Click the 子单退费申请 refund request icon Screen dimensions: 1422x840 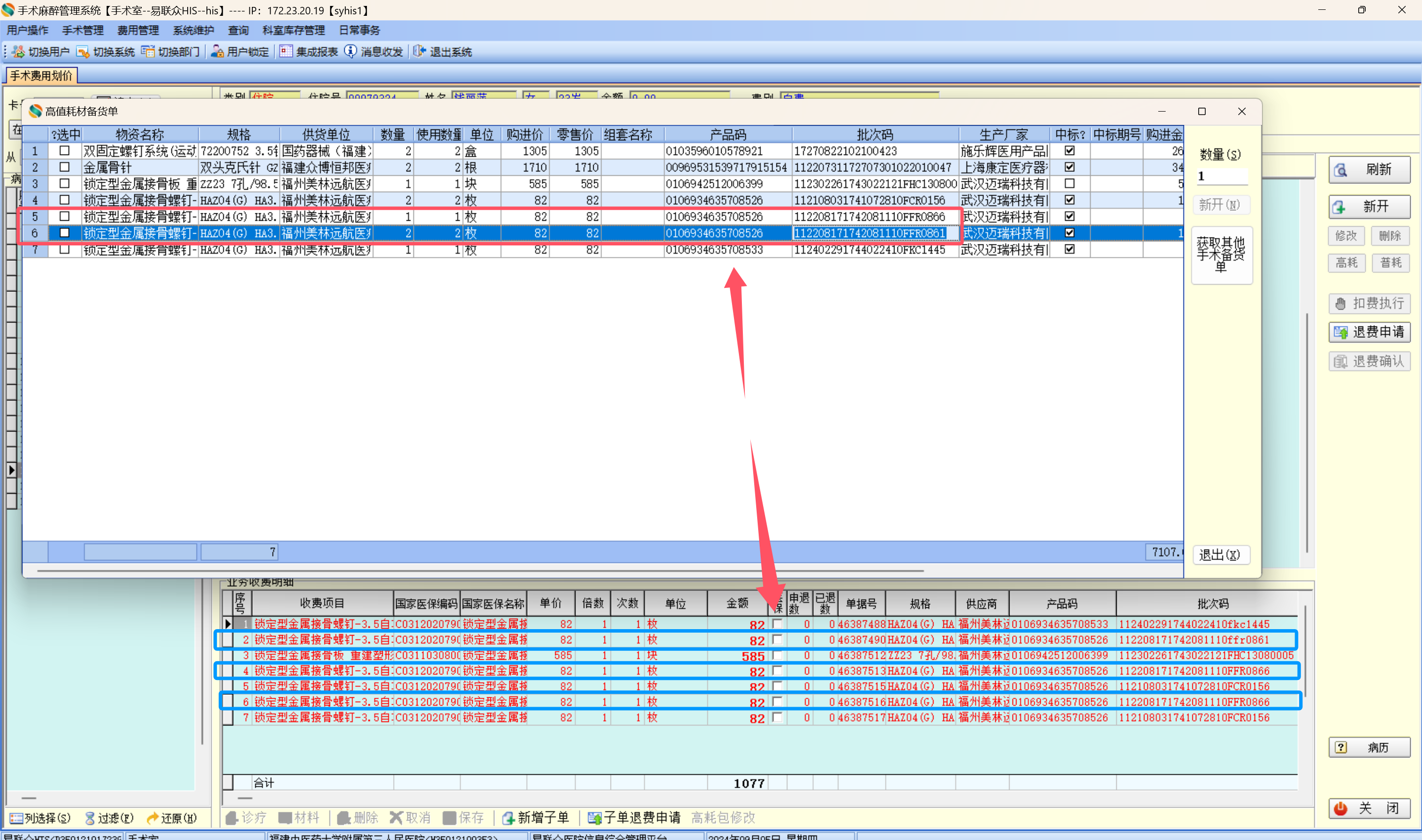(x=594, y=817)
